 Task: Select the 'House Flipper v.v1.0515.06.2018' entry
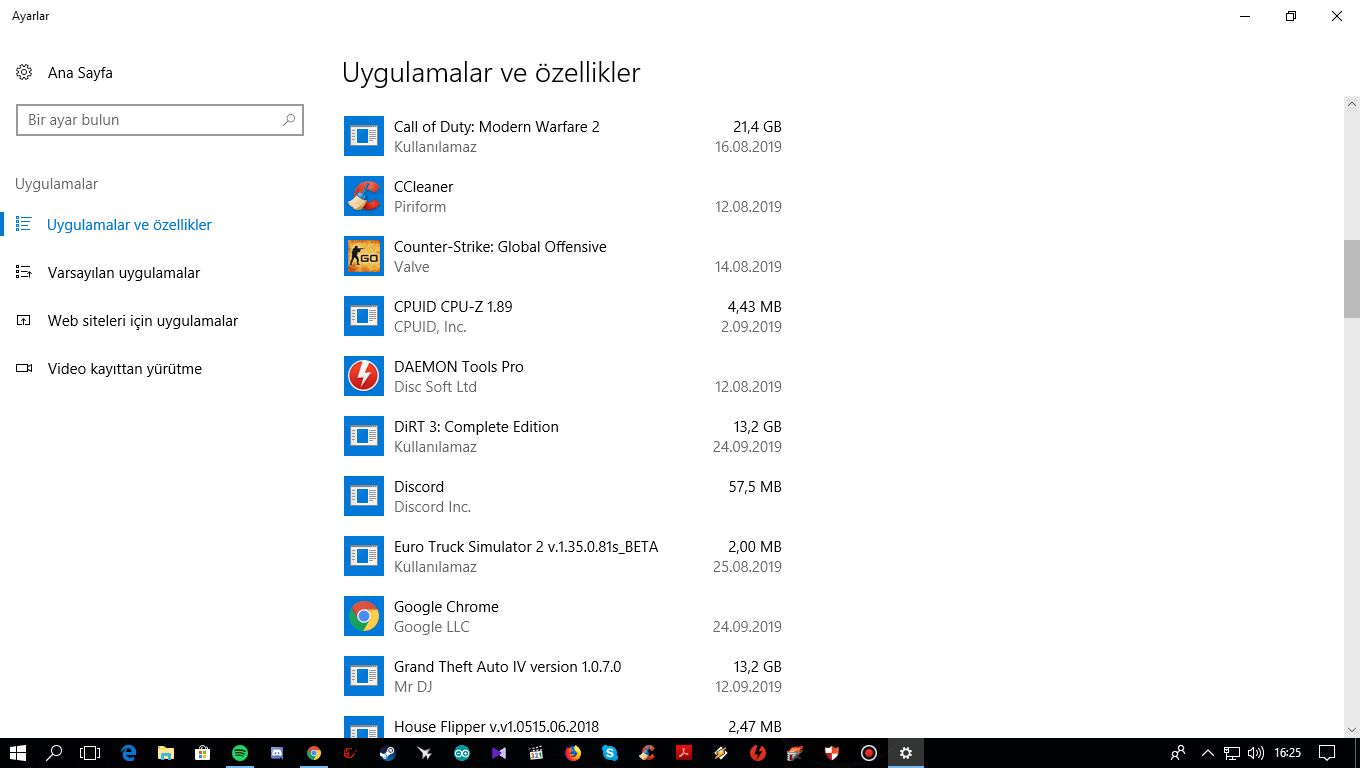pyautogui.click(x=496, y=727)
